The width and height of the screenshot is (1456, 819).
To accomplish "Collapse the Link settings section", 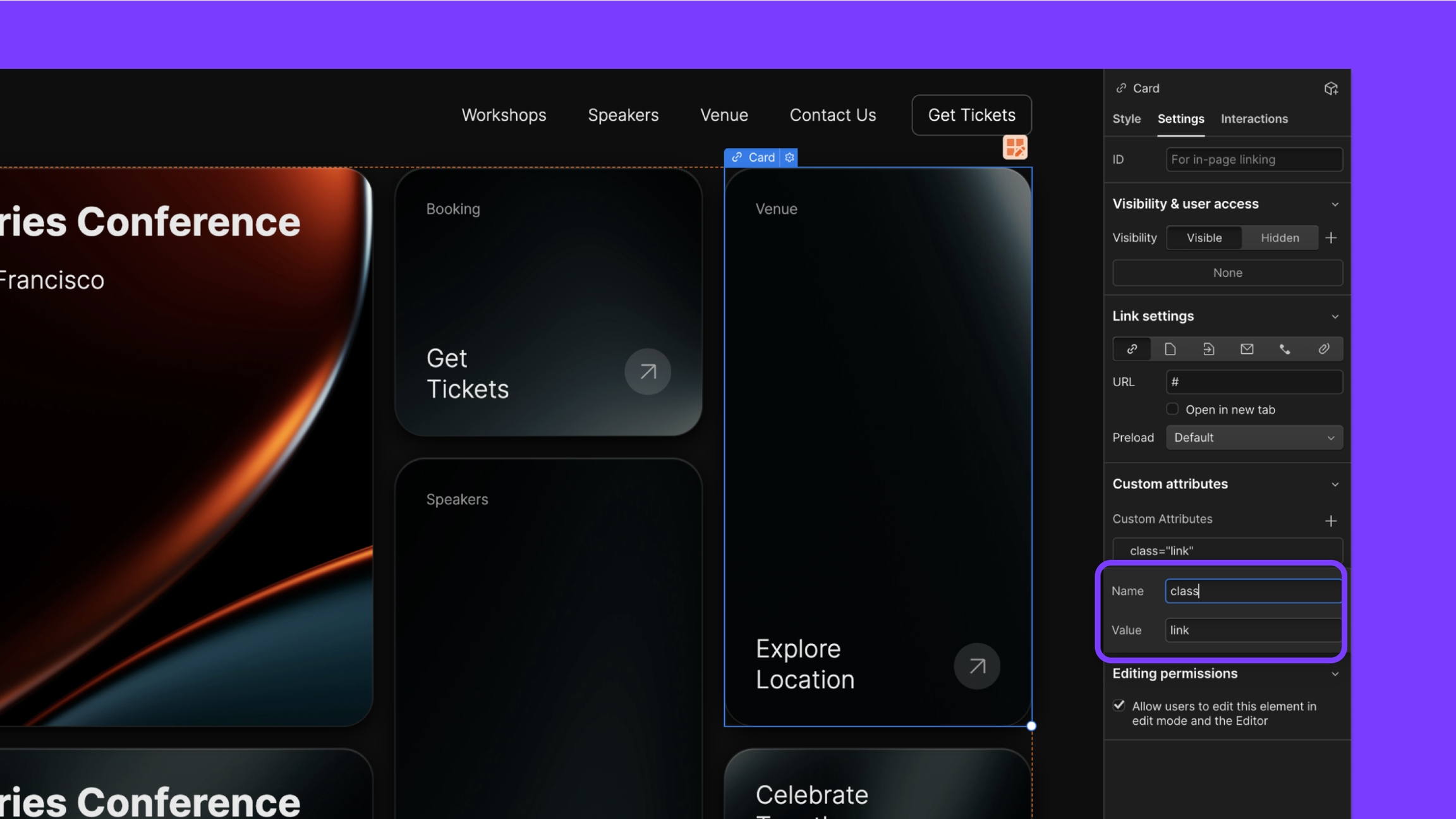I will (x=1335, y=317).
